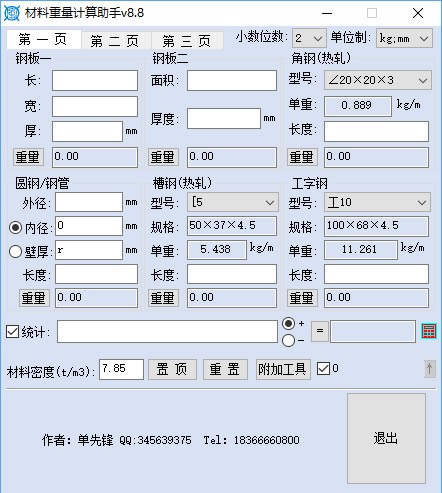
Task: Click the author text 作者: 单先锋
Action: (77, 440)
